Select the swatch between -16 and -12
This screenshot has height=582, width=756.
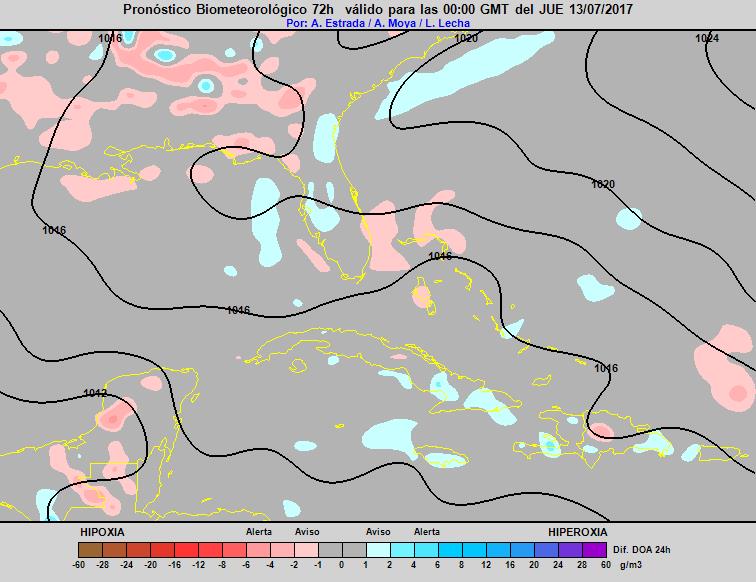[x=187, y=550]
